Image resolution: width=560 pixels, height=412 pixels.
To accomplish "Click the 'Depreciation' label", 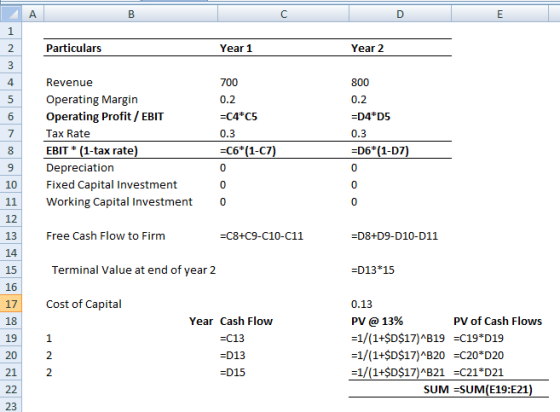I will tap(80, 167).
